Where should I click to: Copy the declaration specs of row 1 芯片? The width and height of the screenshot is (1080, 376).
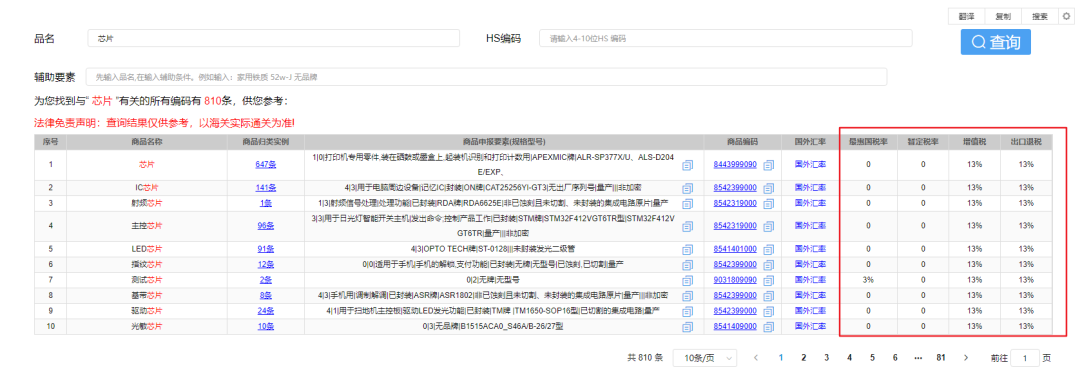pos(687,165)
